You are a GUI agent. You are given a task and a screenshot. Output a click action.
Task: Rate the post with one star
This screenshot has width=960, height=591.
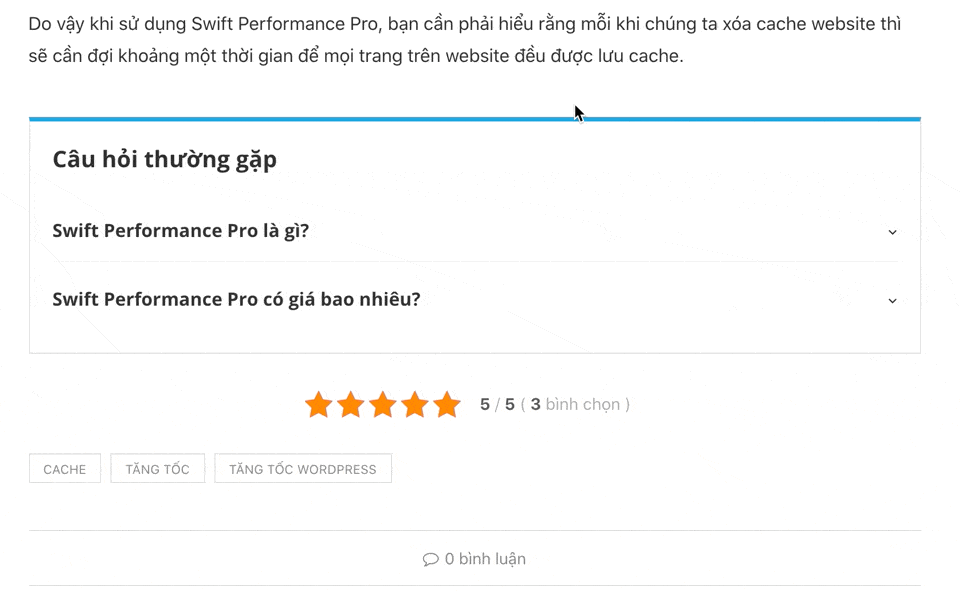pos(318,405)
